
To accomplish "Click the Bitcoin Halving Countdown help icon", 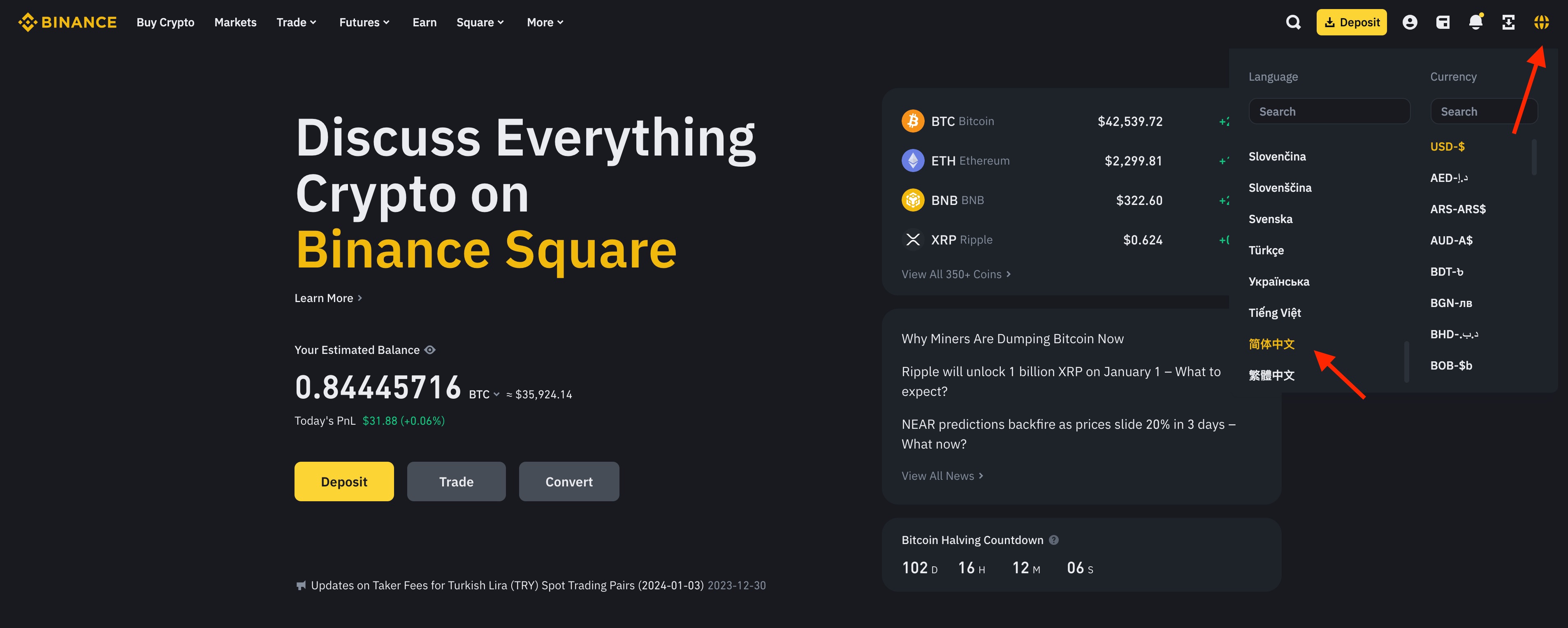I will 1054,540.
